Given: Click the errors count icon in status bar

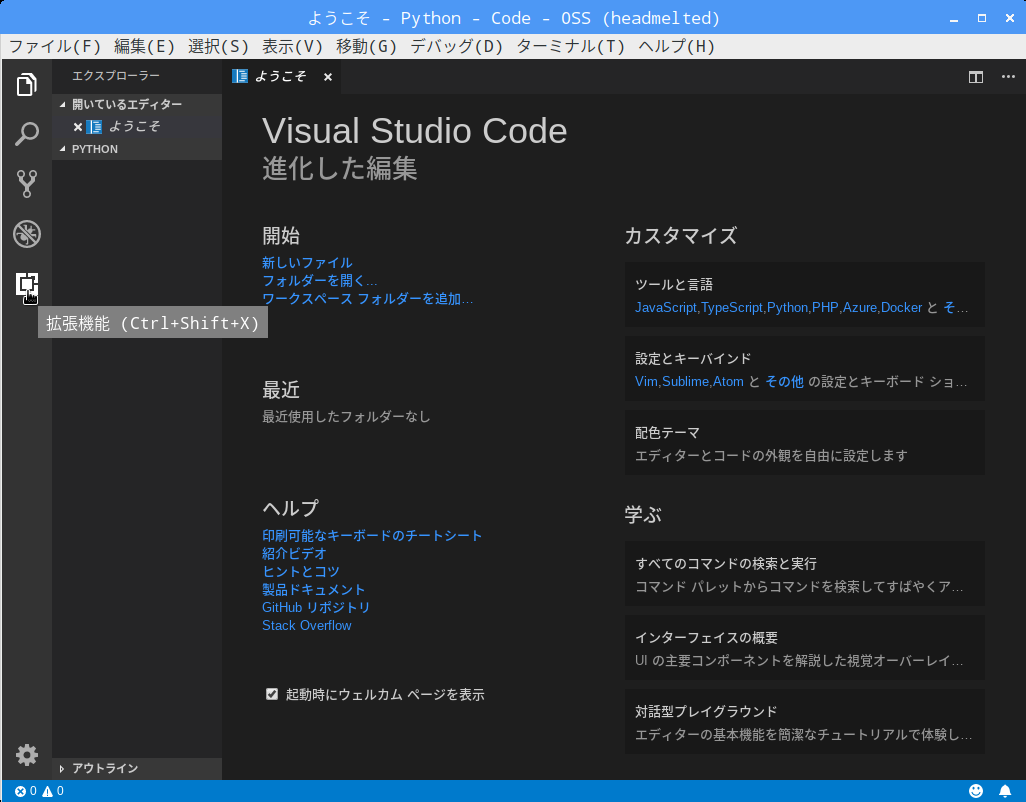Looking at the screenshot, I should (x=20, y=791).
